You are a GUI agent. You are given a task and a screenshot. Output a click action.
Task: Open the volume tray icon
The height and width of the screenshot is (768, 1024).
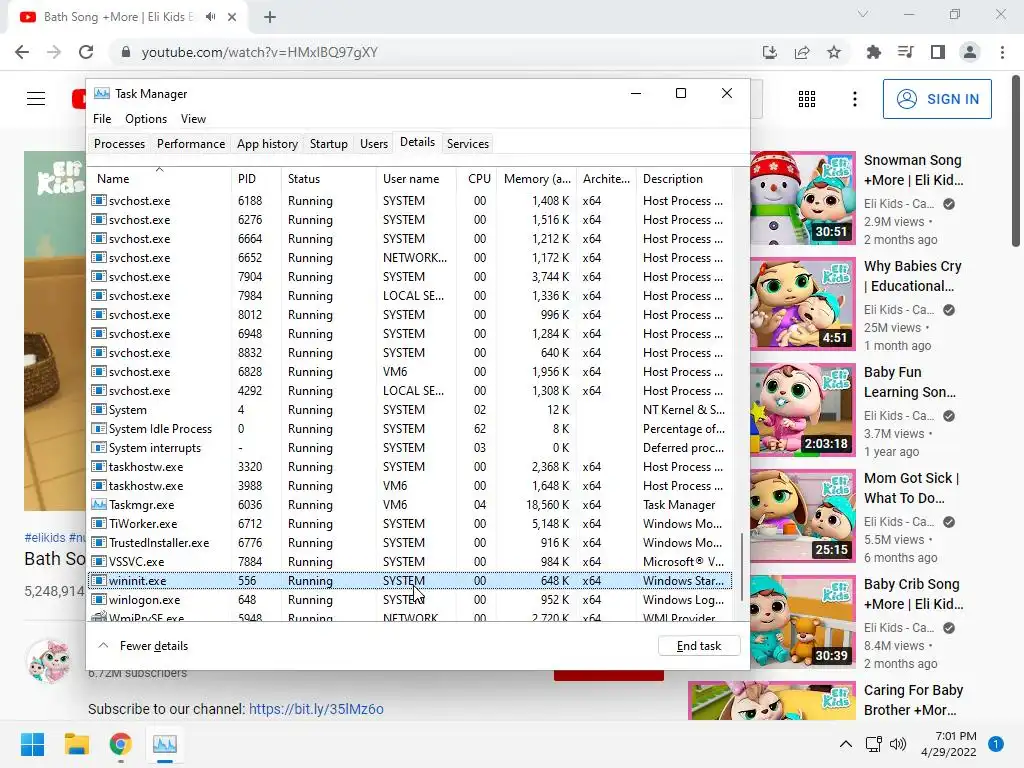coord(898,744)
